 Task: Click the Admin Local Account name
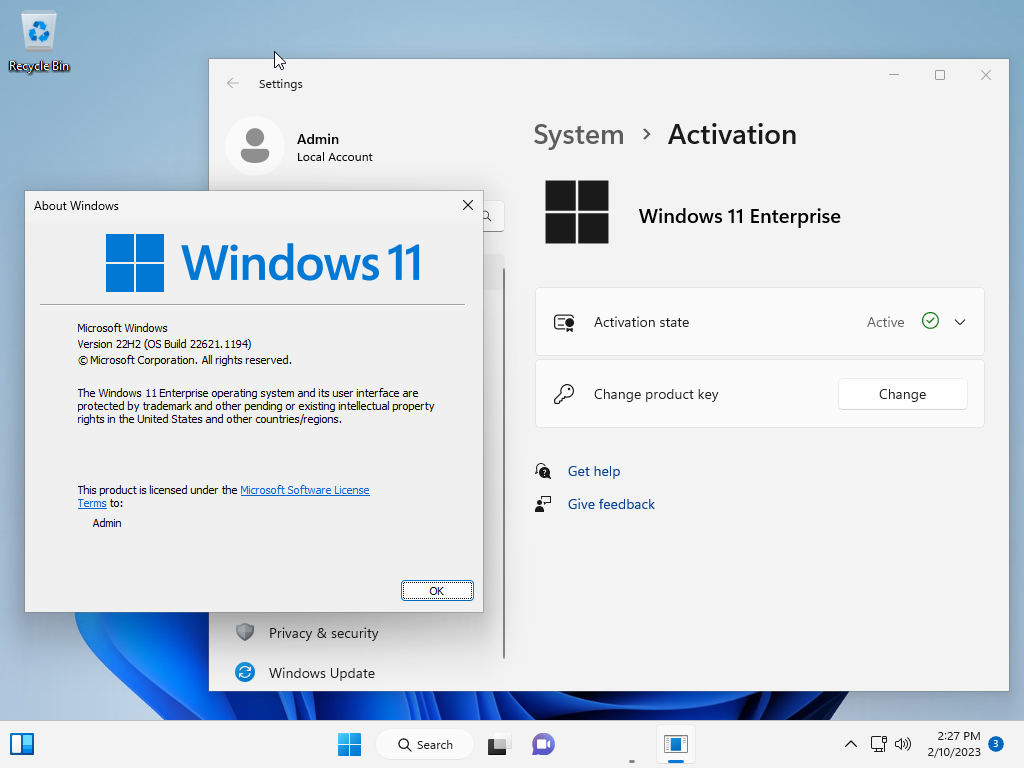tap(334, 147)
